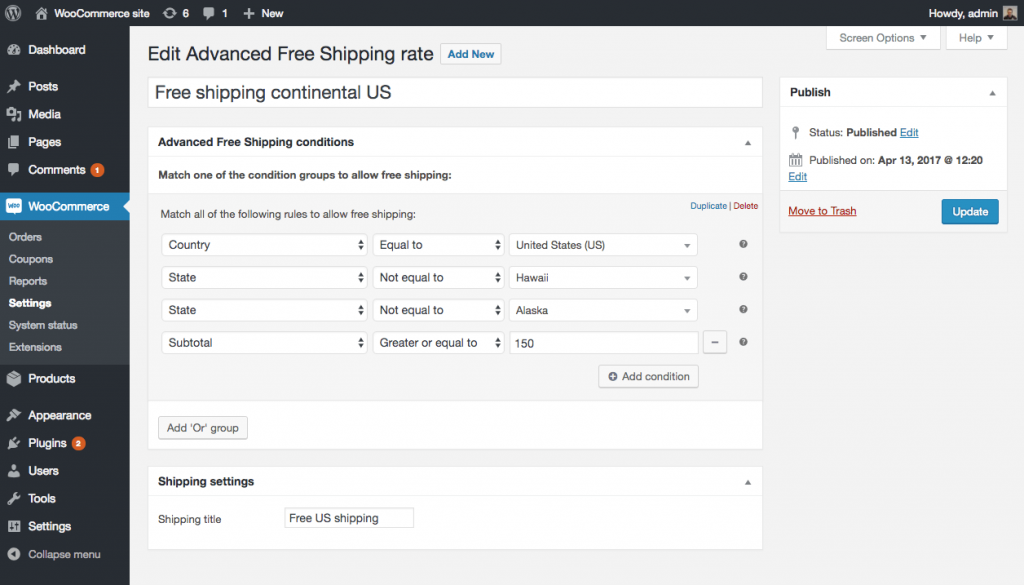This screenshot has width=1024, height=585.
Task: Click the Update button to save the rate
Action: pos(969,211)
